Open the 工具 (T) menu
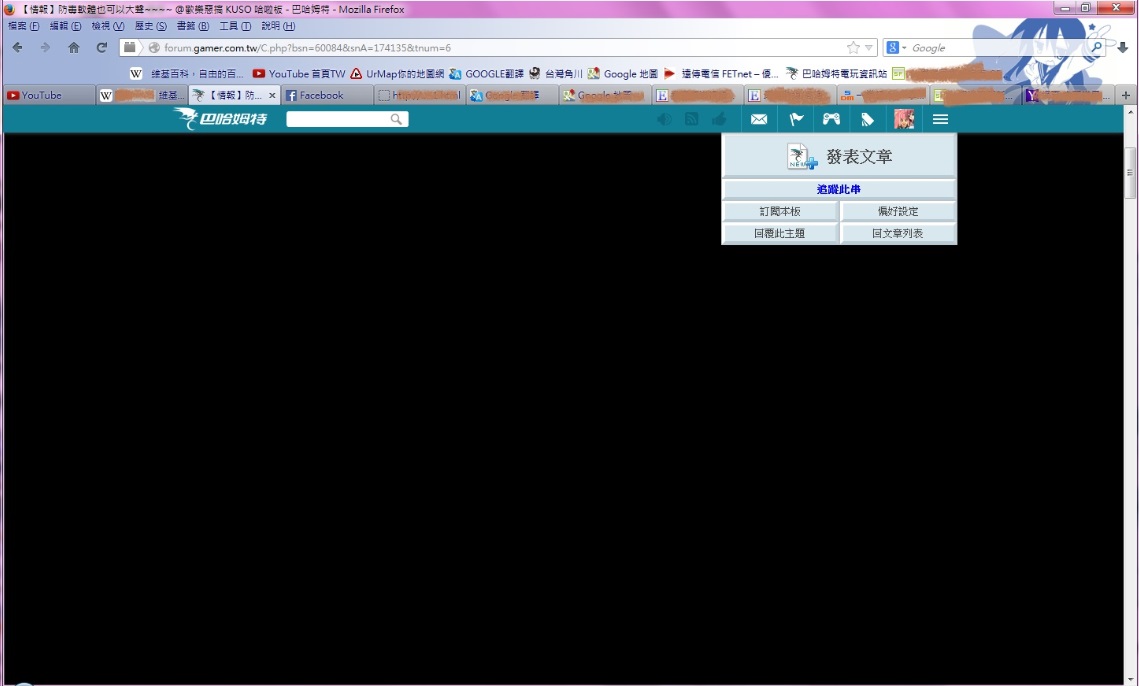The height and width of the screenshot is (686, 1139). 235,25
